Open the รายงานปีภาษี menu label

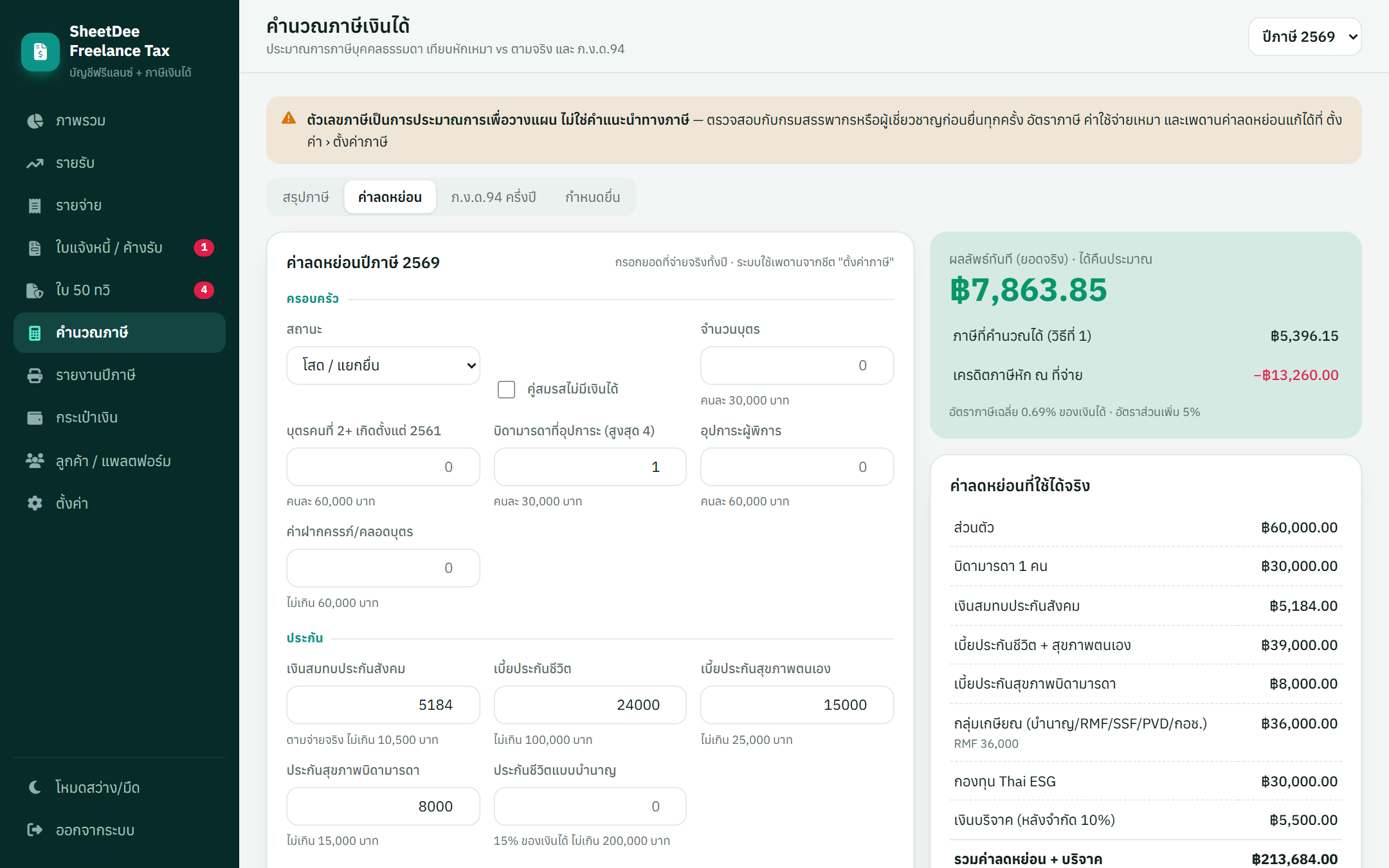(x=95, y=375)
